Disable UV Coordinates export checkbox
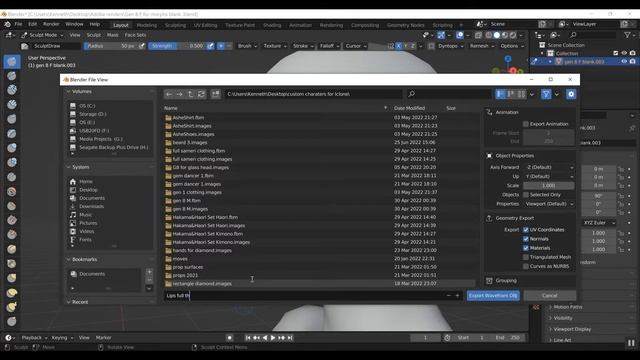 pos(526,230)
